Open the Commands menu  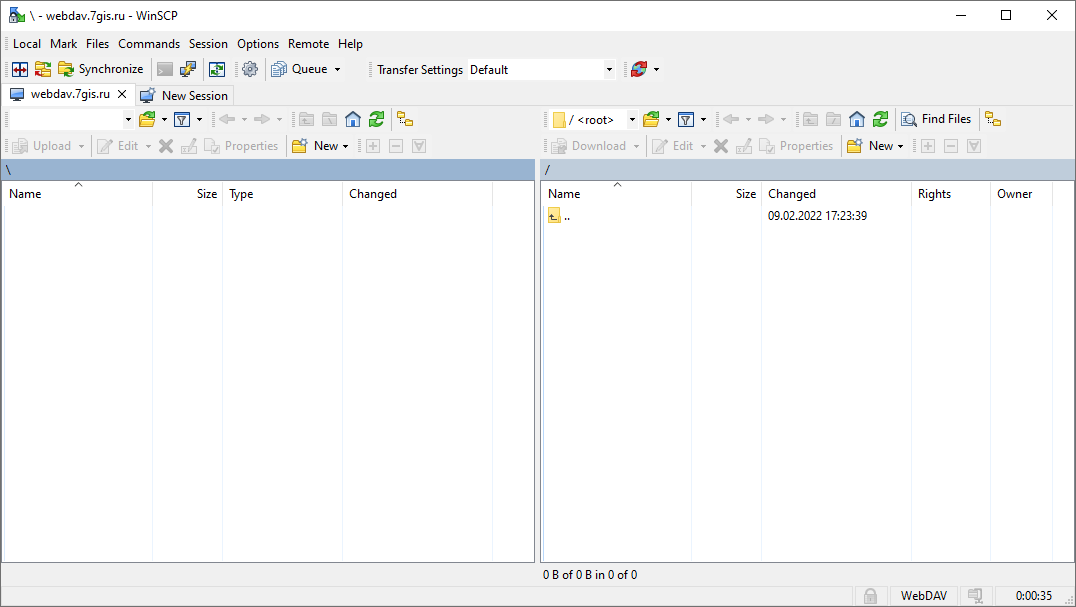tap(149, 44)
